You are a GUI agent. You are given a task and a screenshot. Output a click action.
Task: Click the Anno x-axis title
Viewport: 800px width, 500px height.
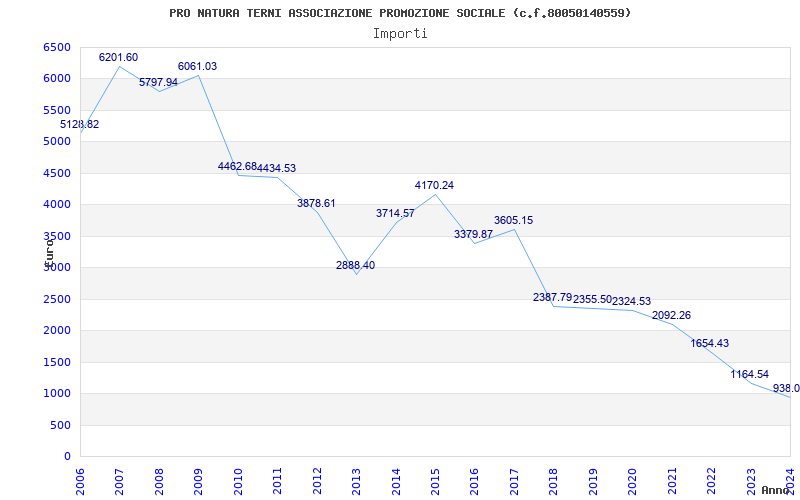pos(774,490)
